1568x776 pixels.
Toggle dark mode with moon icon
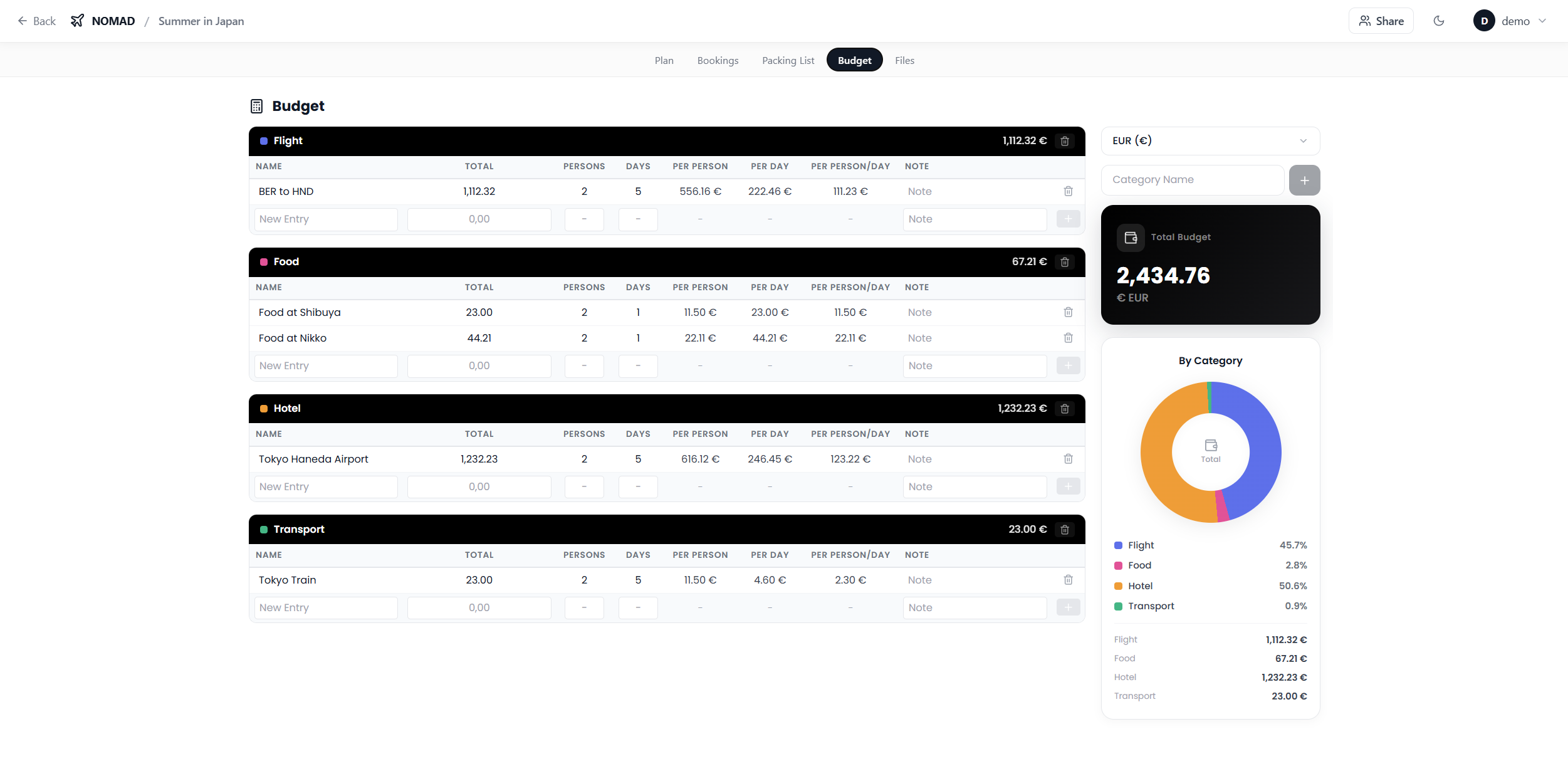pyautogui.click(x=1439, y=21)
